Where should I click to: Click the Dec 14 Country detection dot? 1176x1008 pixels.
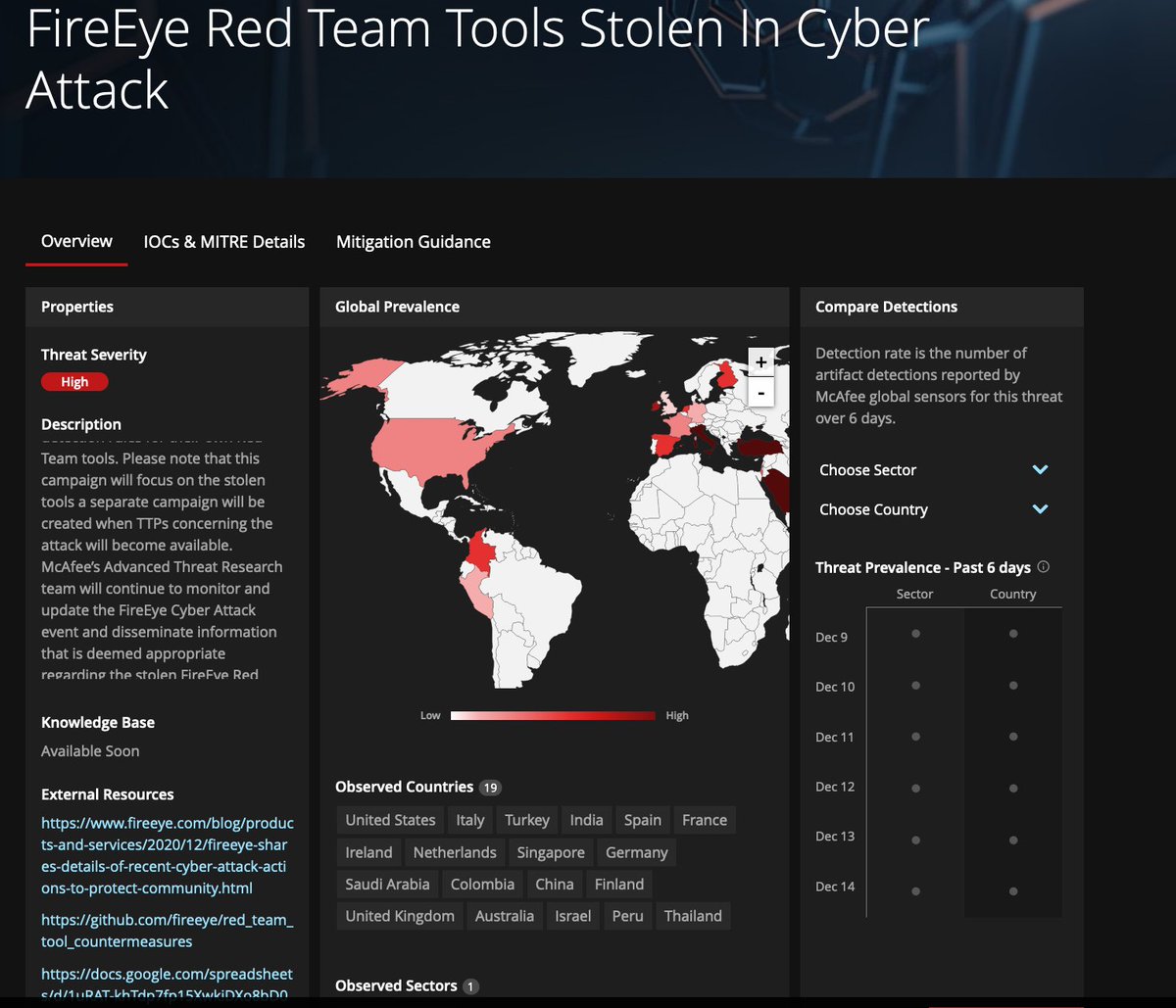point(1013,889)
